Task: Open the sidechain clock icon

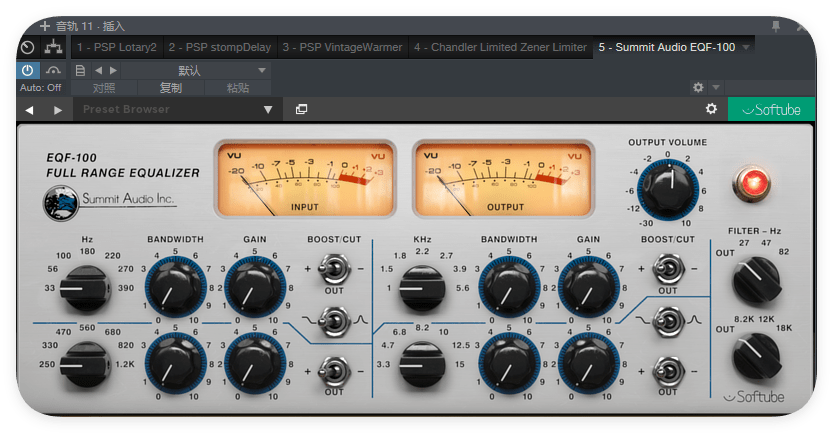Action: point(28,48)
